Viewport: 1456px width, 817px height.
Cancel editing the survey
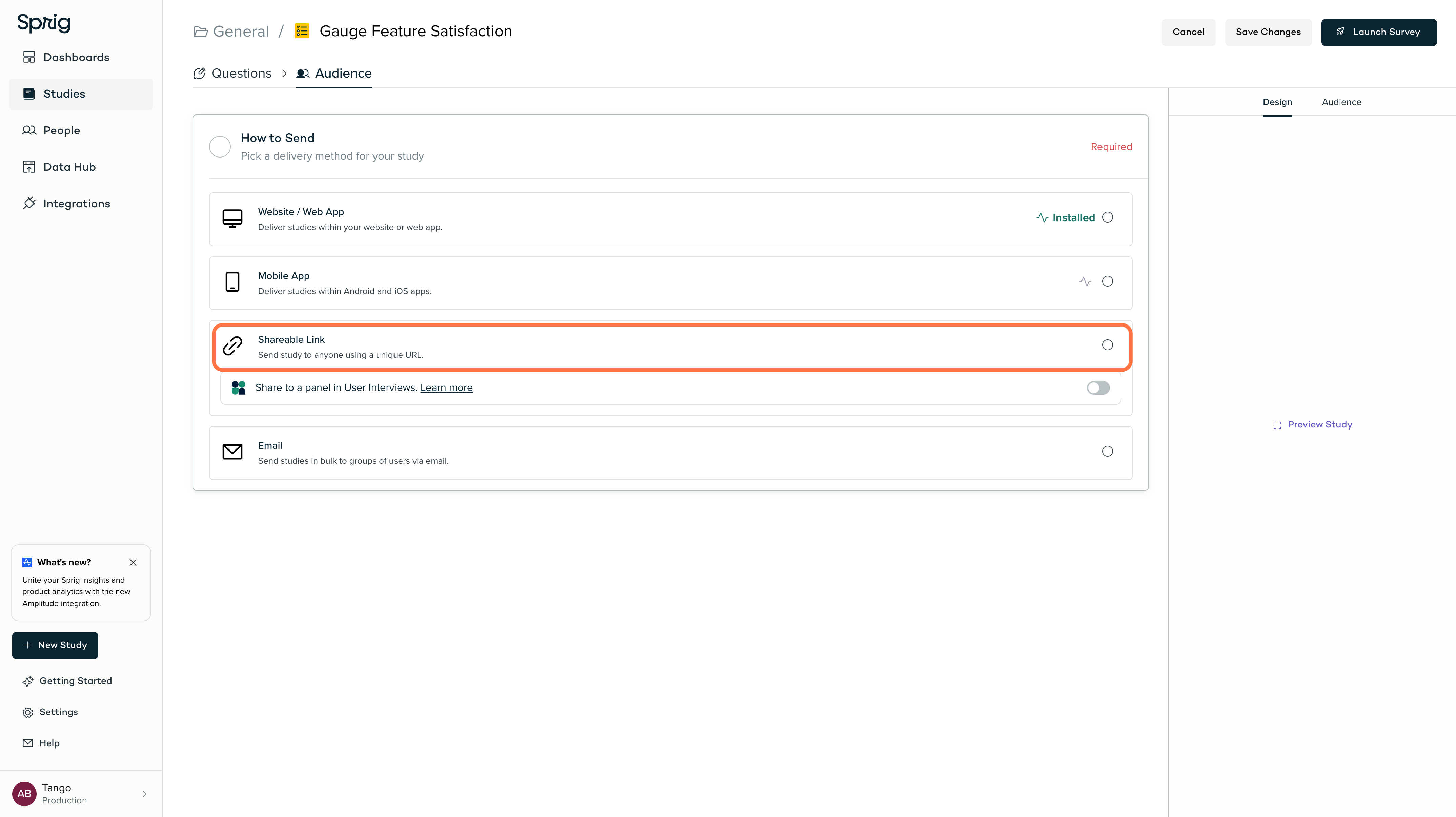(x=1188, y=32)
